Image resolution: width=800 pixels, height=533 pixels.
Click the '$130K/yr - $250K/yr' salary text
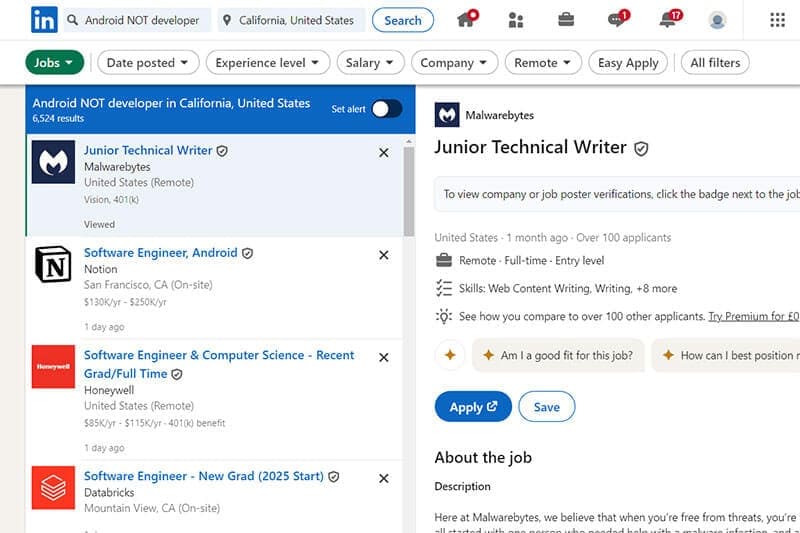(125, 302)
